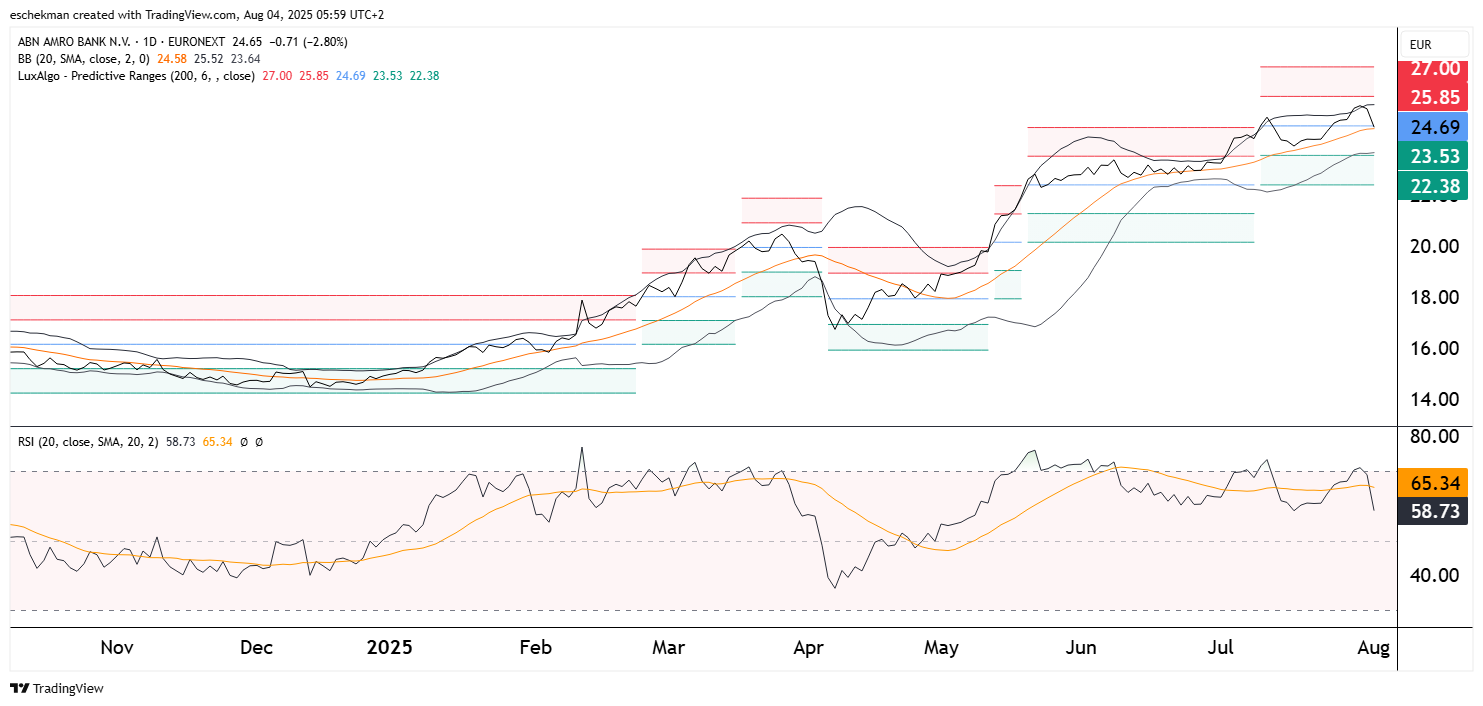Click the blue 24.69 price label
Image resolution: width=1483 pixels, height=706 pixels.
[x=1435, y=127]
